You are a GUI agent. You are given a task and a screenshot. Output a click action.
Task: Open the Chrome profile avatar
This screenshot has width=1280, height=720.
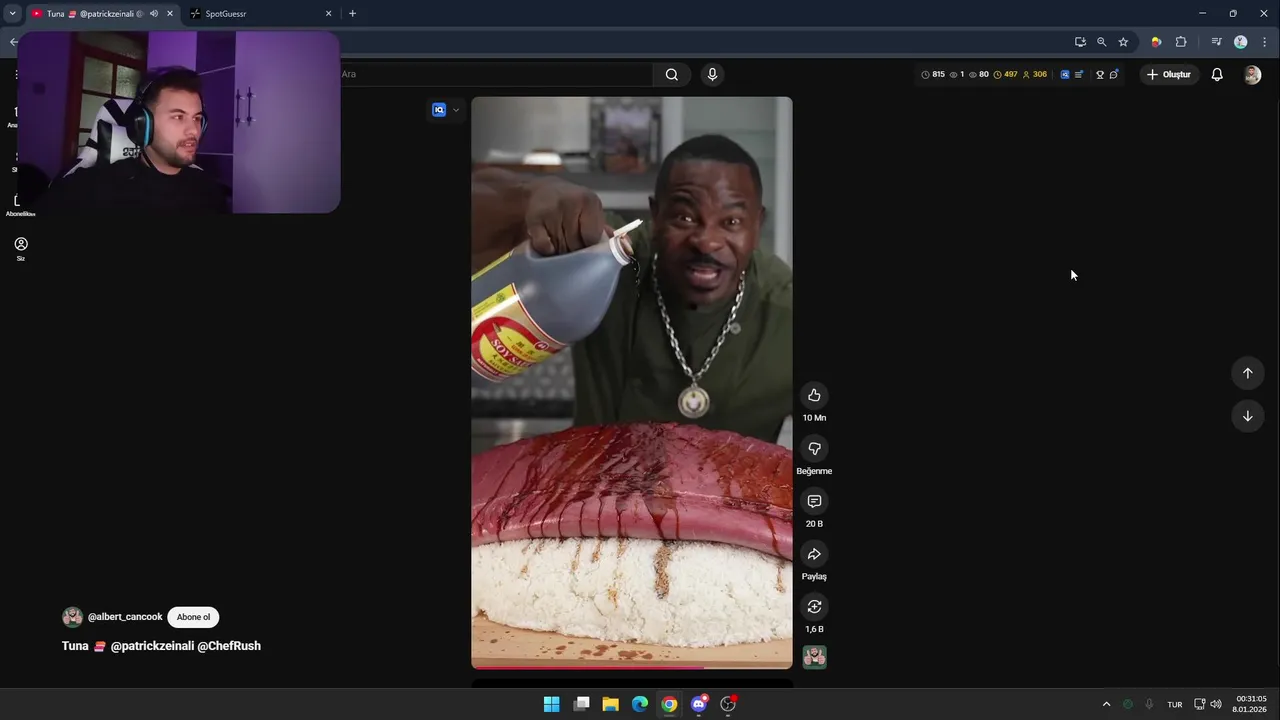click(x=1241, y=42)
